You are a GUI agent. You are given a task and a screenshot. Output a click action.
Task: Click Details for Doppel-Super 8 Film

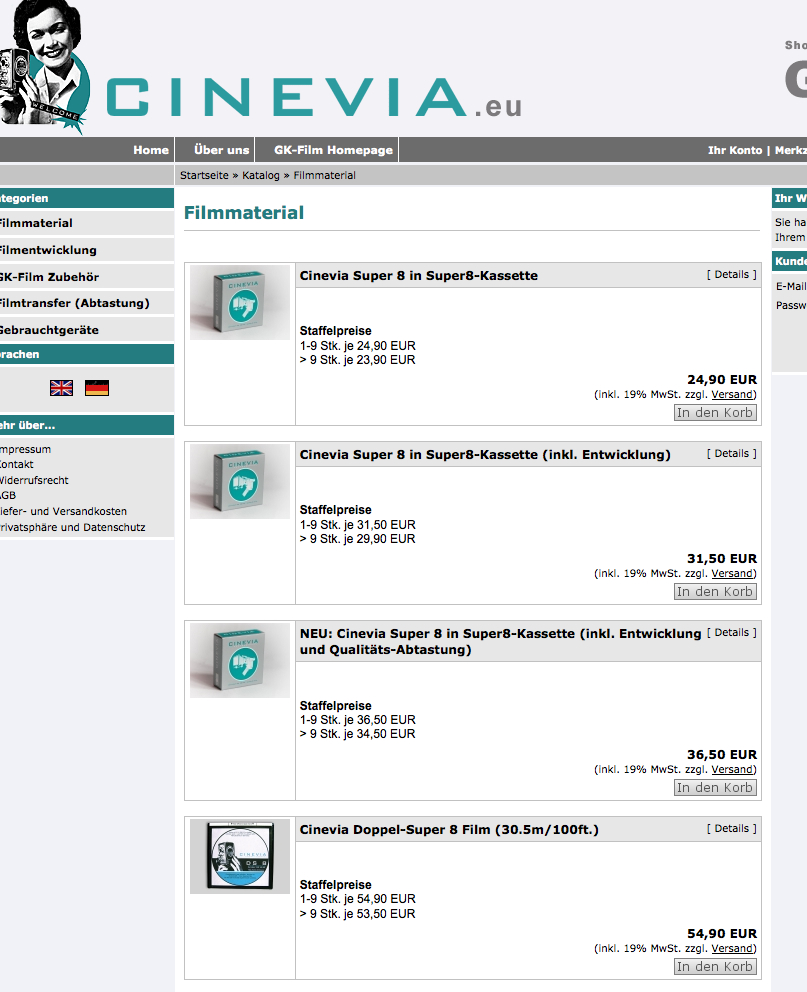pos(732,829)
